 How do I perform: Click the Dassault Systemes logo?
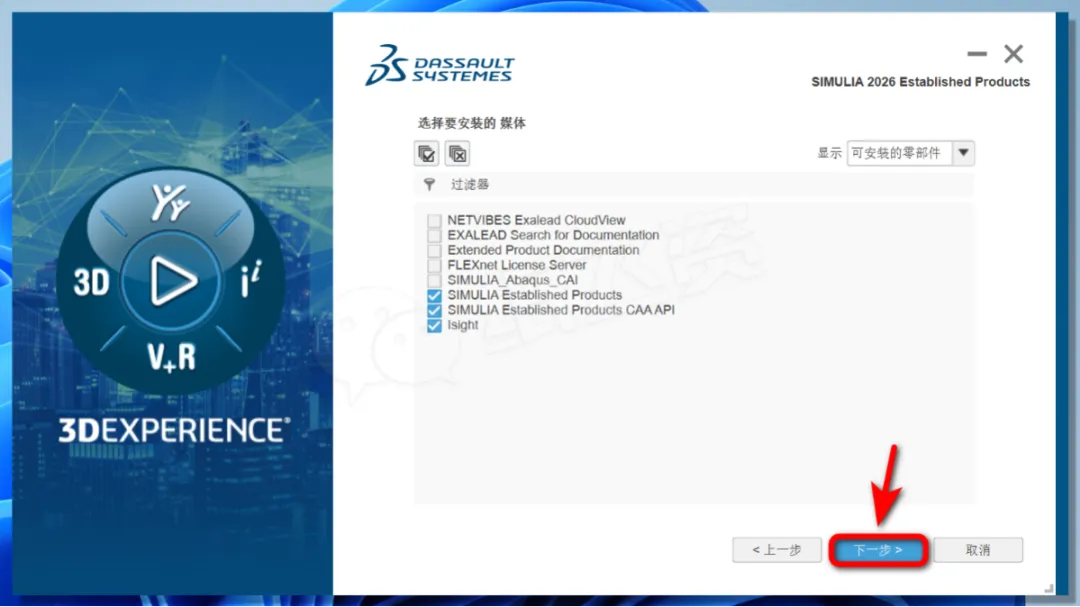440,65
